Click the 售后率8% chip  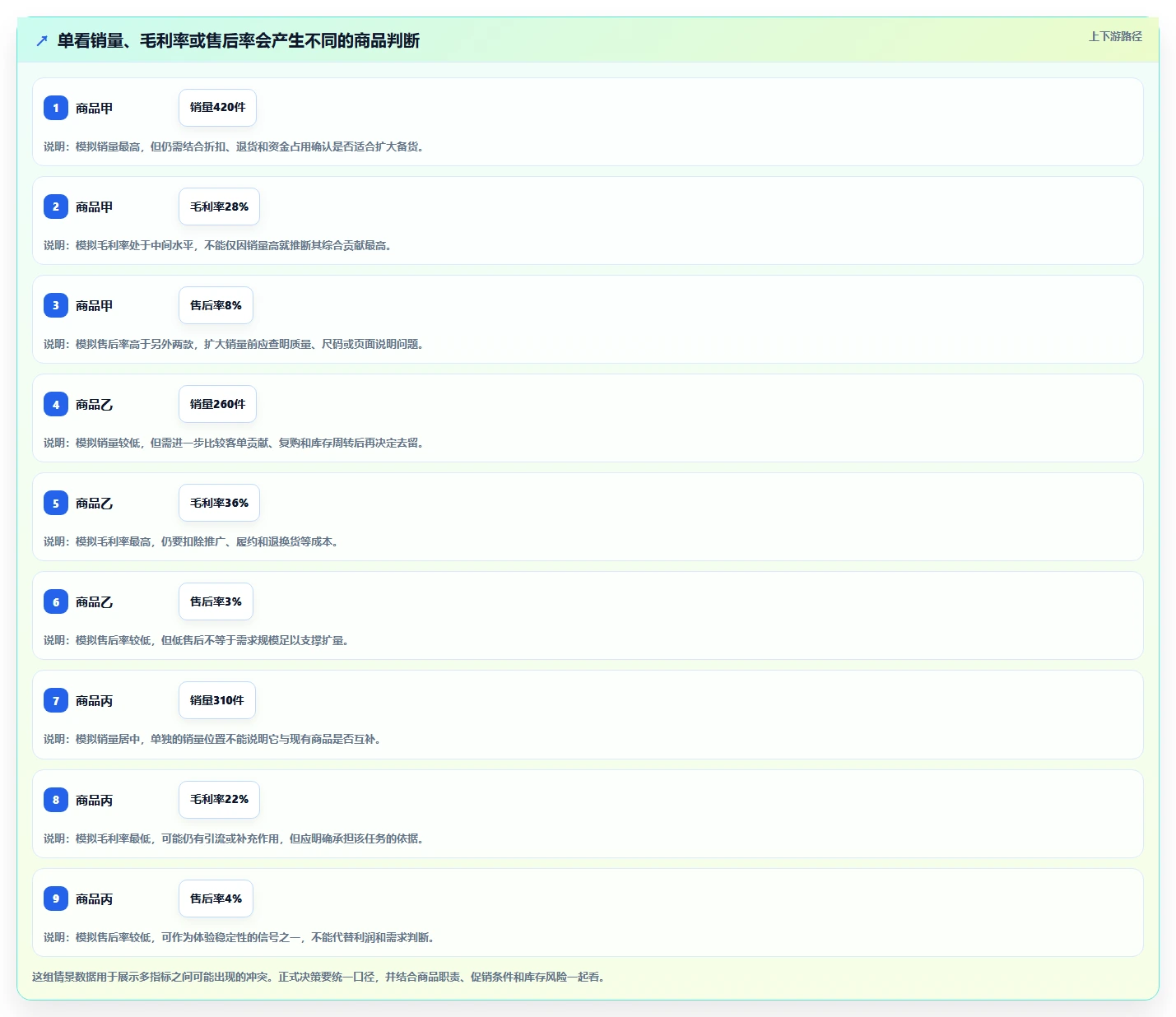tap(216, 305)
